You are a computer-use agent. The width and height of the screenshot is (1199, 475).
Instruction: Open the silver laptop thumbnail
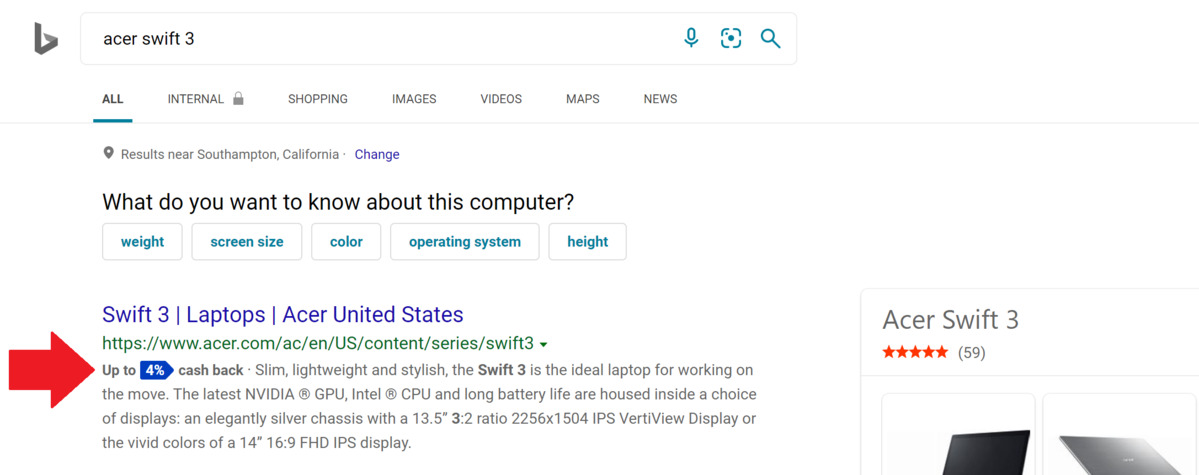pyautogui.click(x=1121, y=434)
